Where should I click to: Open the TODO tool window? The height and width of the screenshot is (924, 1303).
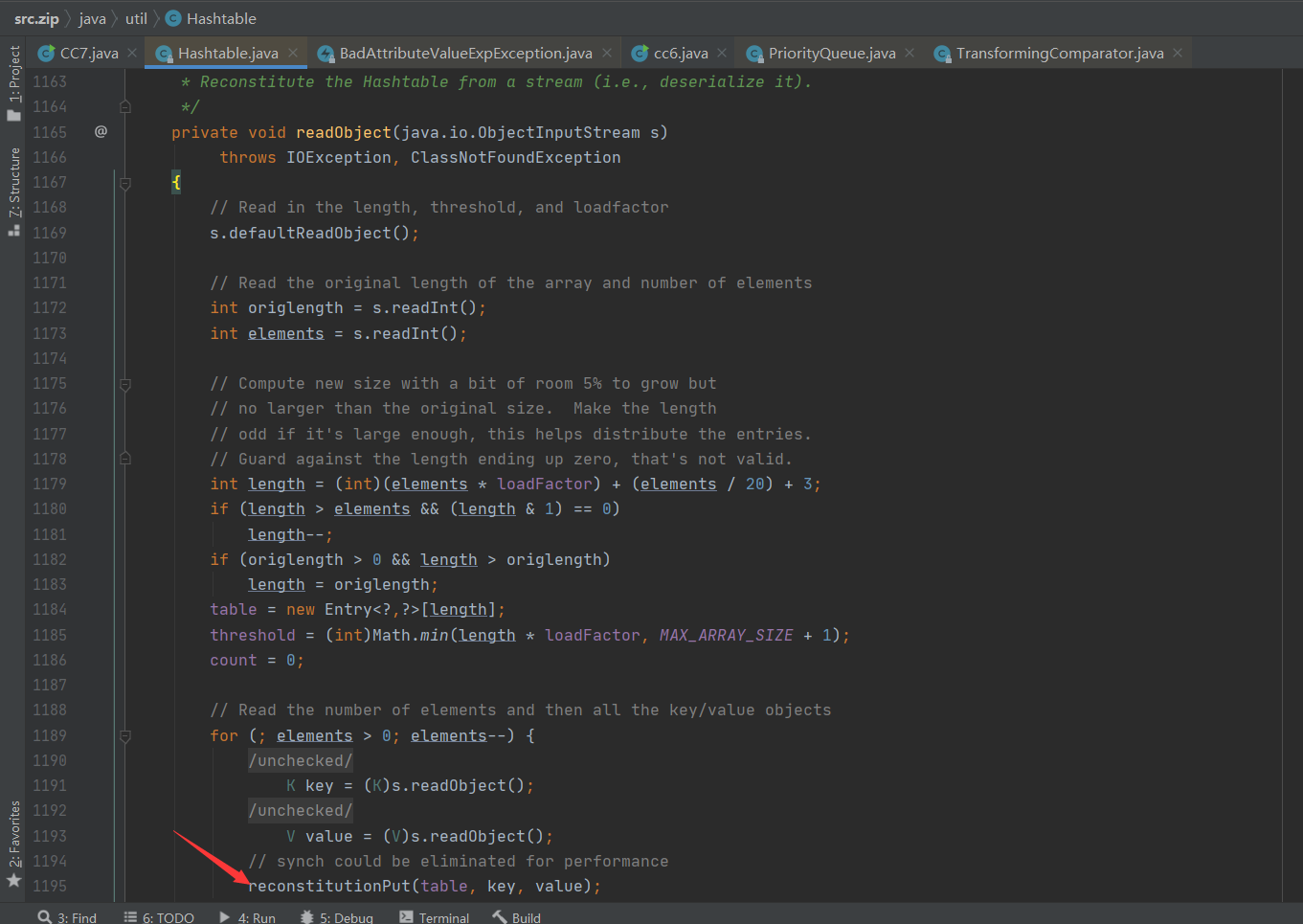click(159, 917)
